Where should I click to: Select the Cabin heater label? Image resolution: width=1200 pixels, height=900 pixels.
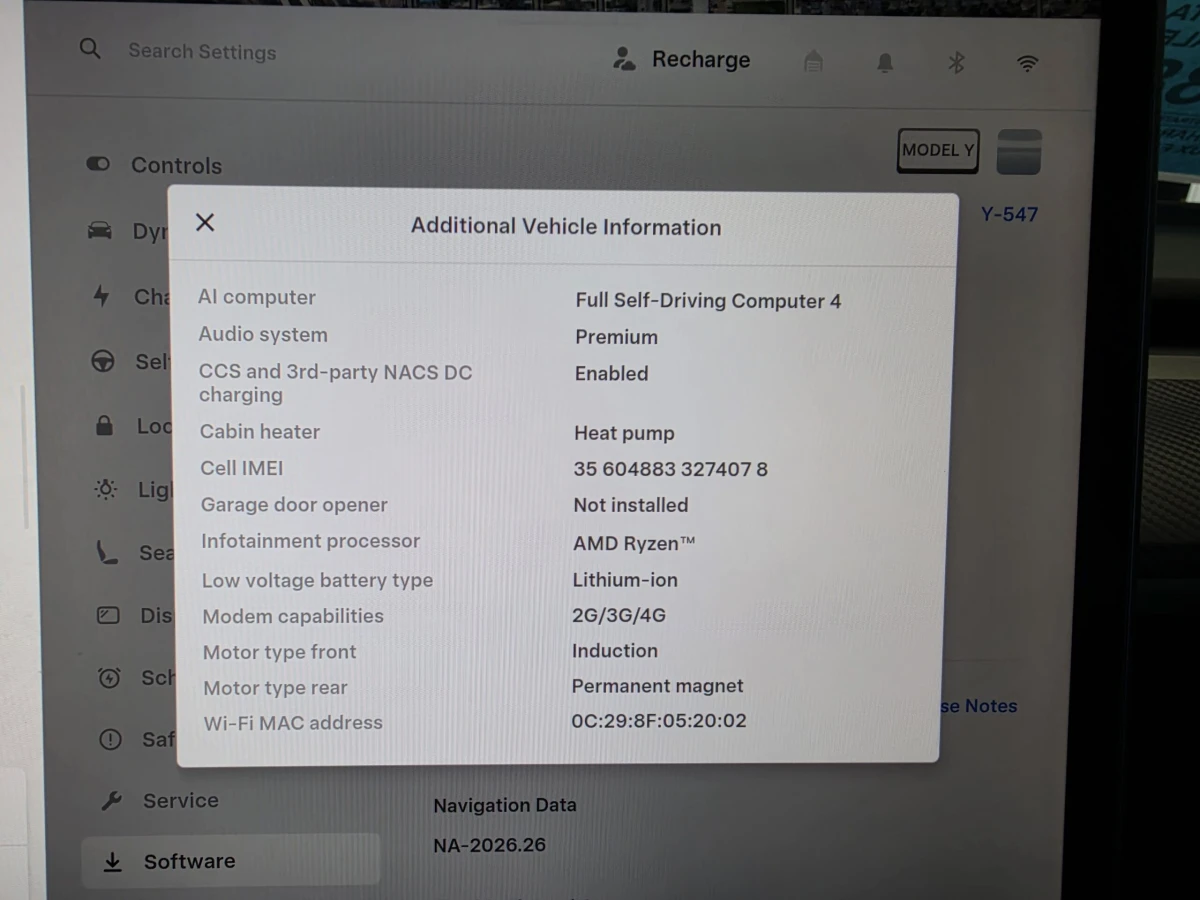pyautogui.click(x=260, y=432)
